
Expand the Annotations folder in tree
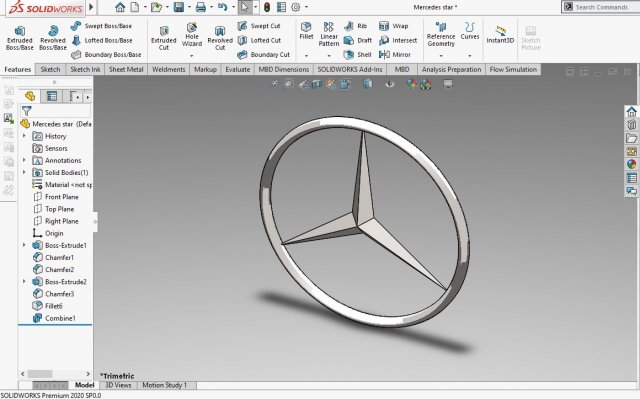point(24,160)
